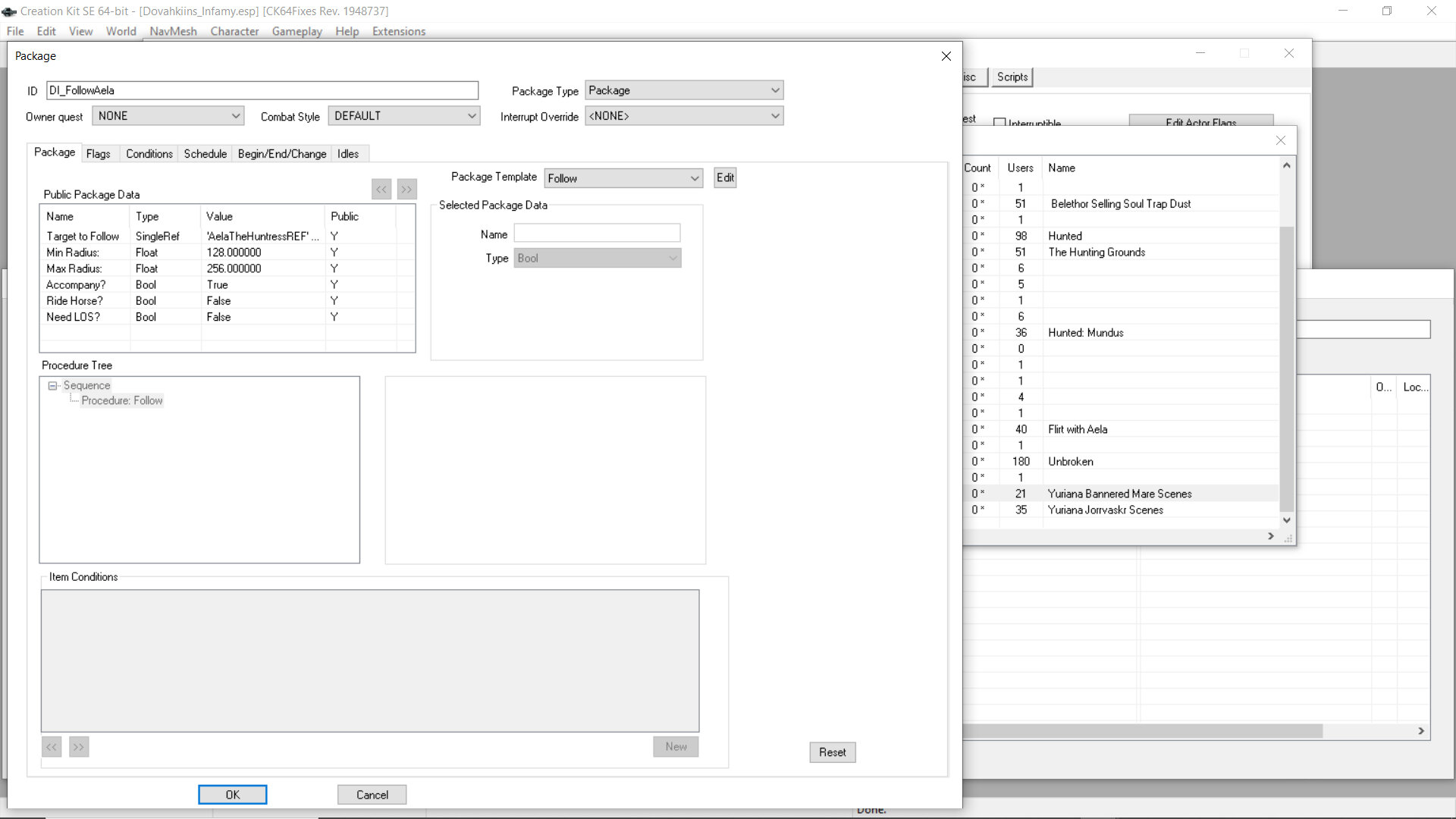Switch to the Flags tab
The width and height of the screenshot is (1456, 819).
tap(98, 154)
